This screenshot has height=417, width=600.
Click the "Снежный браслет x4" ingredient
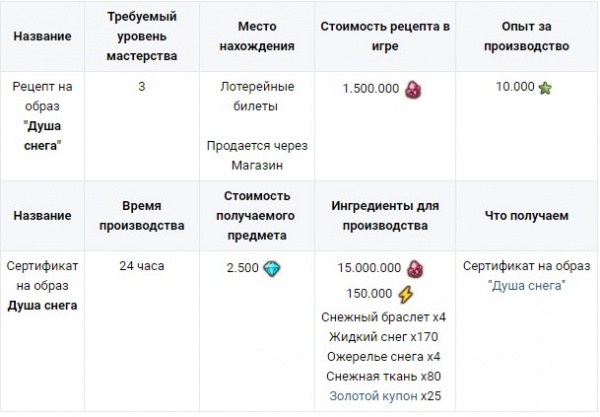point(384,316)
